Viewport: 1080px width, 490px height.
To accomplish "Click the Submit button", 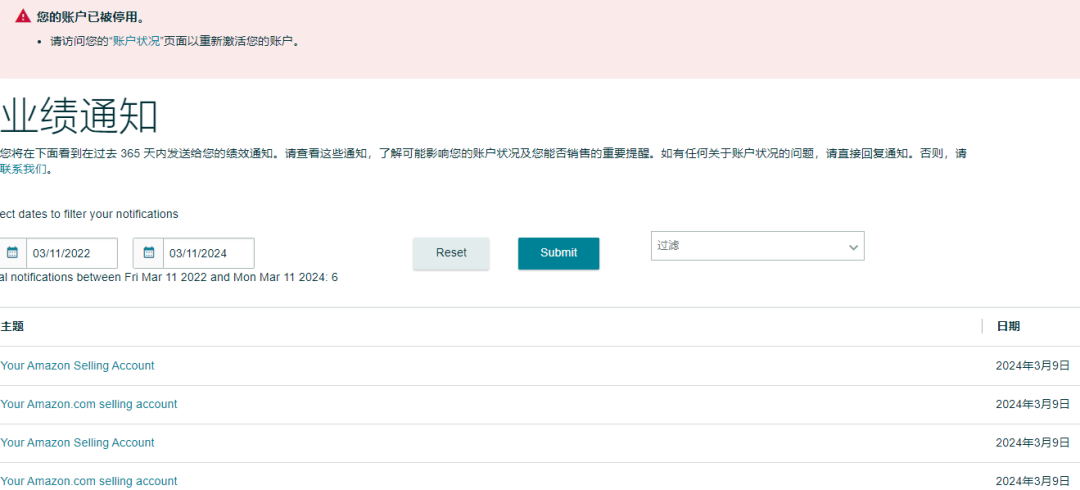I will tap(559, 253).
